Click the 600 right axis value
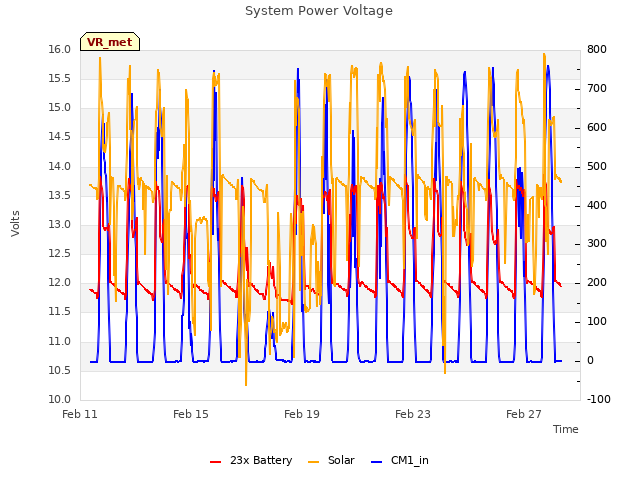 point(597,128)
